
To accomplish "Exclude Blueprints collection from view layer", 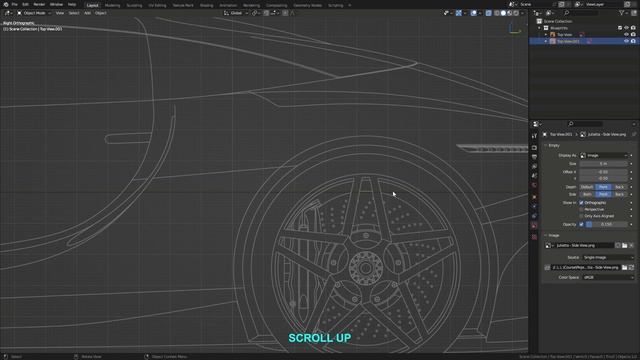I will tap(620, 28).
